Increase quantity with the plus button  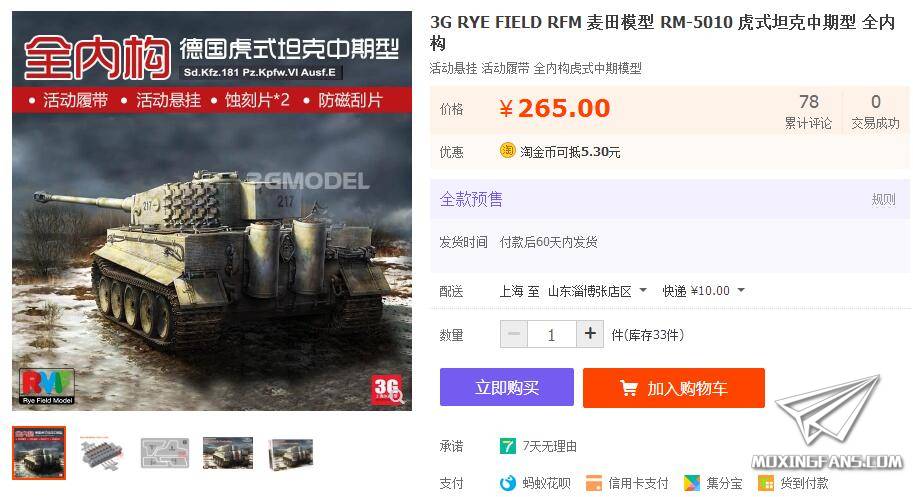(590, 334)
